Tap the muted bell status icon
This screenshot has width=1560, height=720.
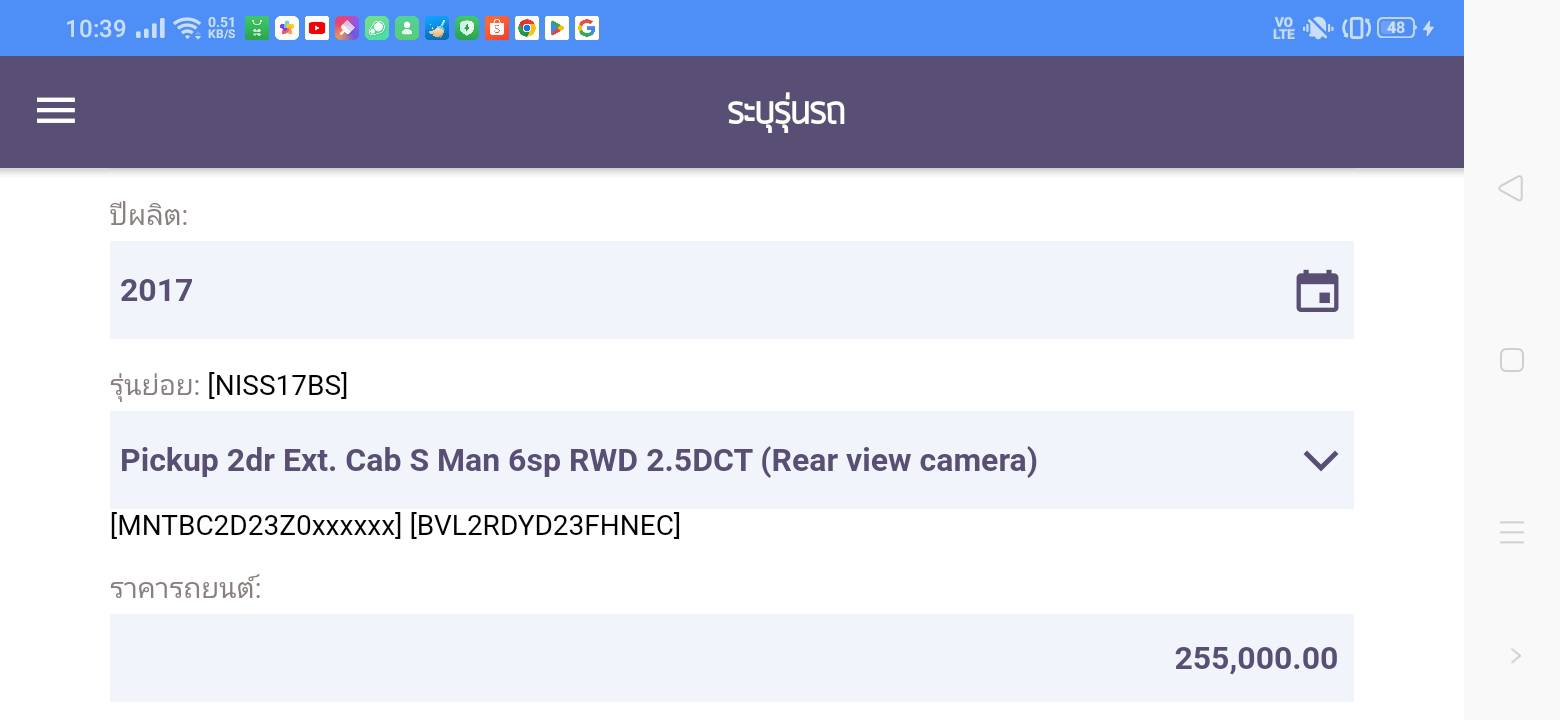point(1318,28)
